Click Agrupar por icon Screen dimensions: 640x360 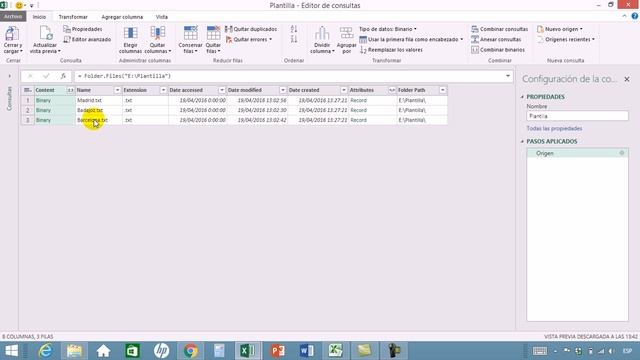(346, 34)
